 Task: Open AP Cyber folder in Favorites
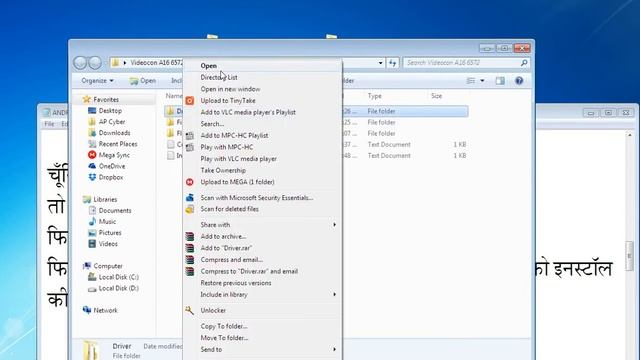(x=111, y=122)
